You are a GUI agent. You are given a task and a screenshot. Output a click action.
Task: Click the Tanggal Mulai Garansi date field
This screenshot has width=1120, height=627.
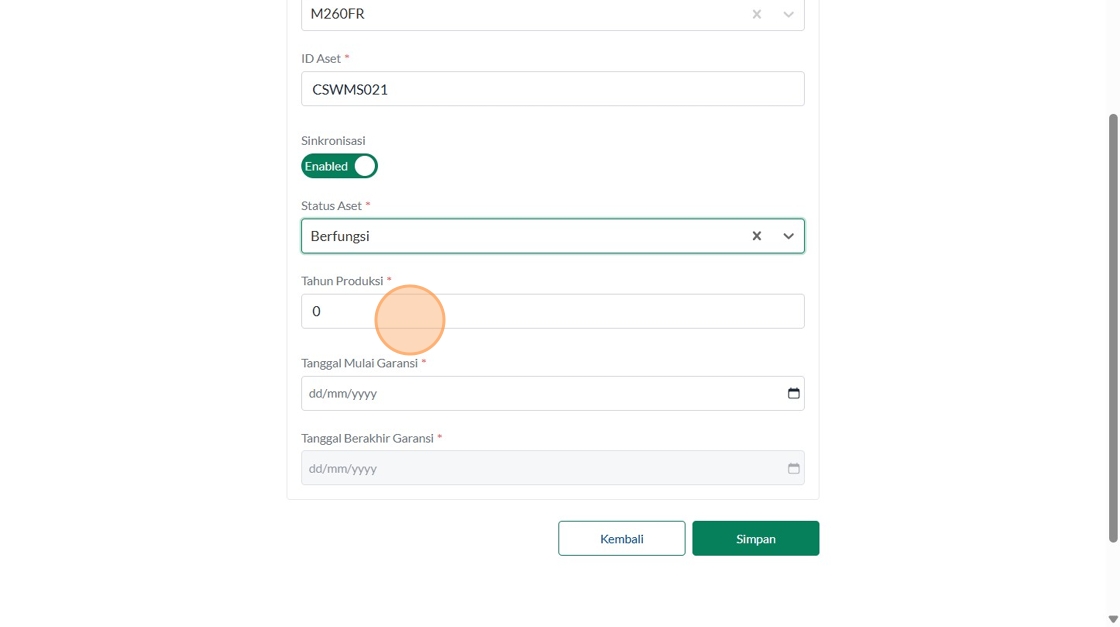click(x=540, y=393)
